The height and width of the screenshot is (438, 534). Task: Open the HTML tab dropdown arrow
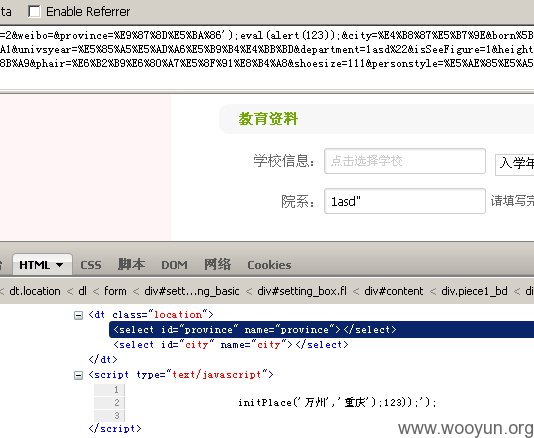pos(59,265)
